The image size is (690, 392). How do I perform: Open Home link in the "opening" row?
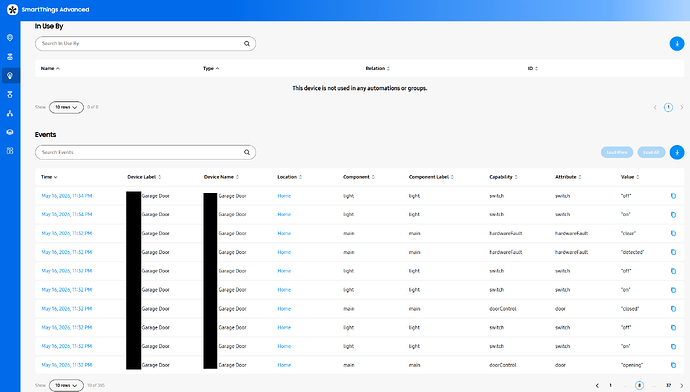(x=284, y=365)
